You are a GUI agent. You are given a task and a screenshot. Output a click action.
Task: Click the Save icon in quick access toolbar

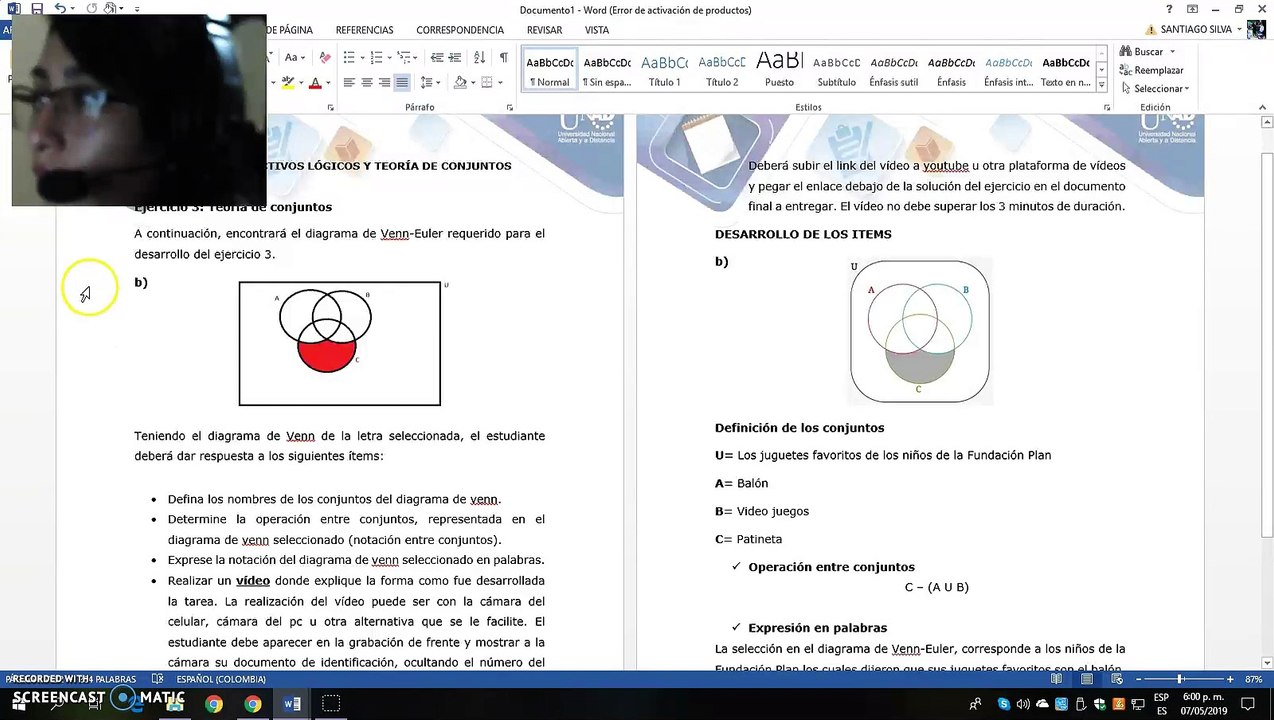[x=37, y=9]
